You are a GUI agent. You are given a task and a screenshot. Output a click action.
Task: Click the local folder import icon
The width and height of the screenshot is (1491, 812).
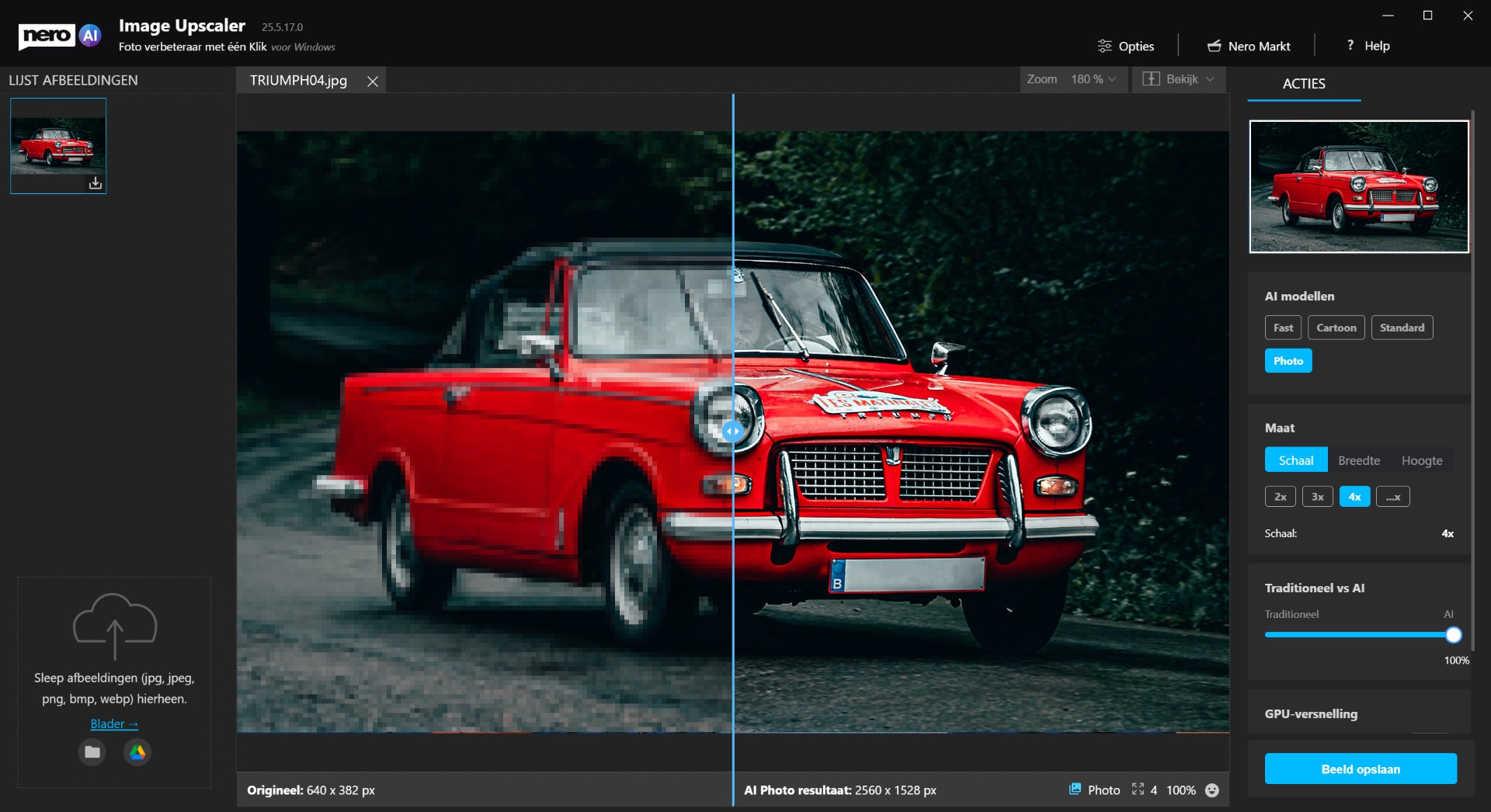pyautogui.click(x=92, y=752)
